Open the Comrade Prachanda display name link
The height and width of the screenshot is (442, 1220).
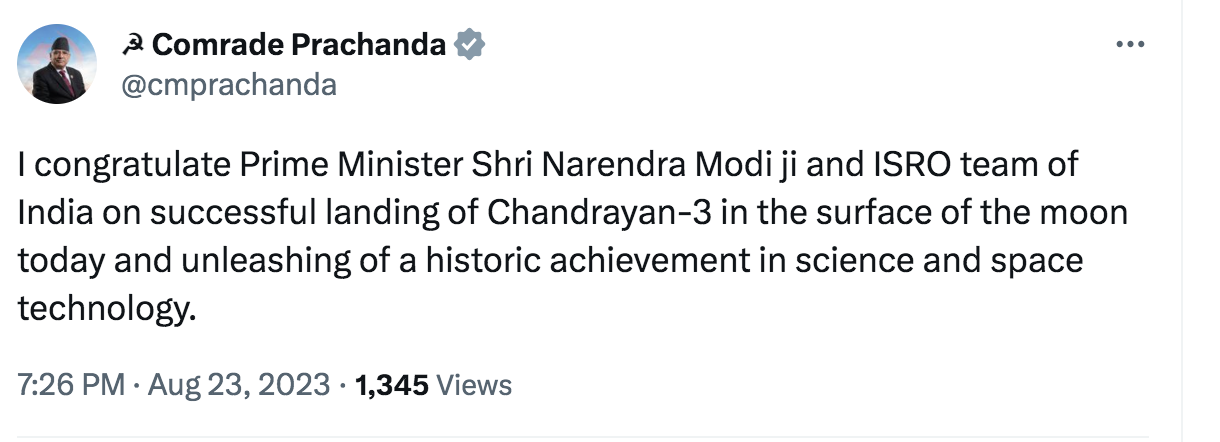click(x=299, y=44)
